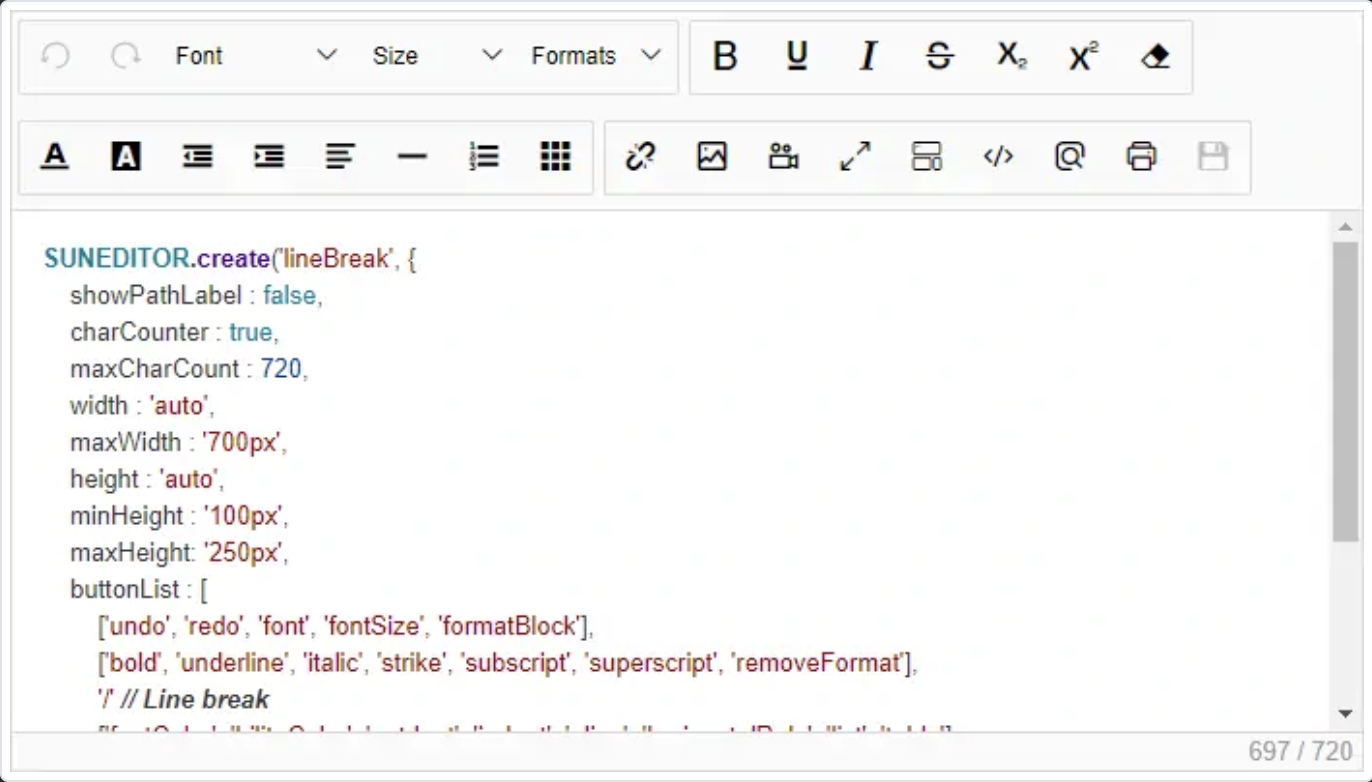Click the Remove Format eraser icon
Image resolution: width=1372 pixels, height=782 pixels.
(x=1155, y=56)
